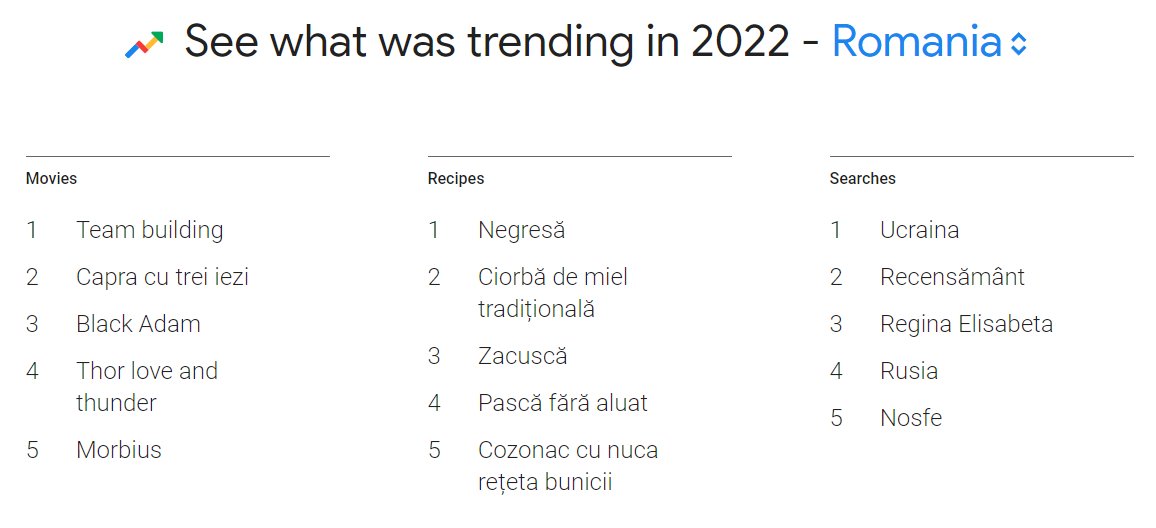
Task: Select the Negresă recipe
Action: 521,230
